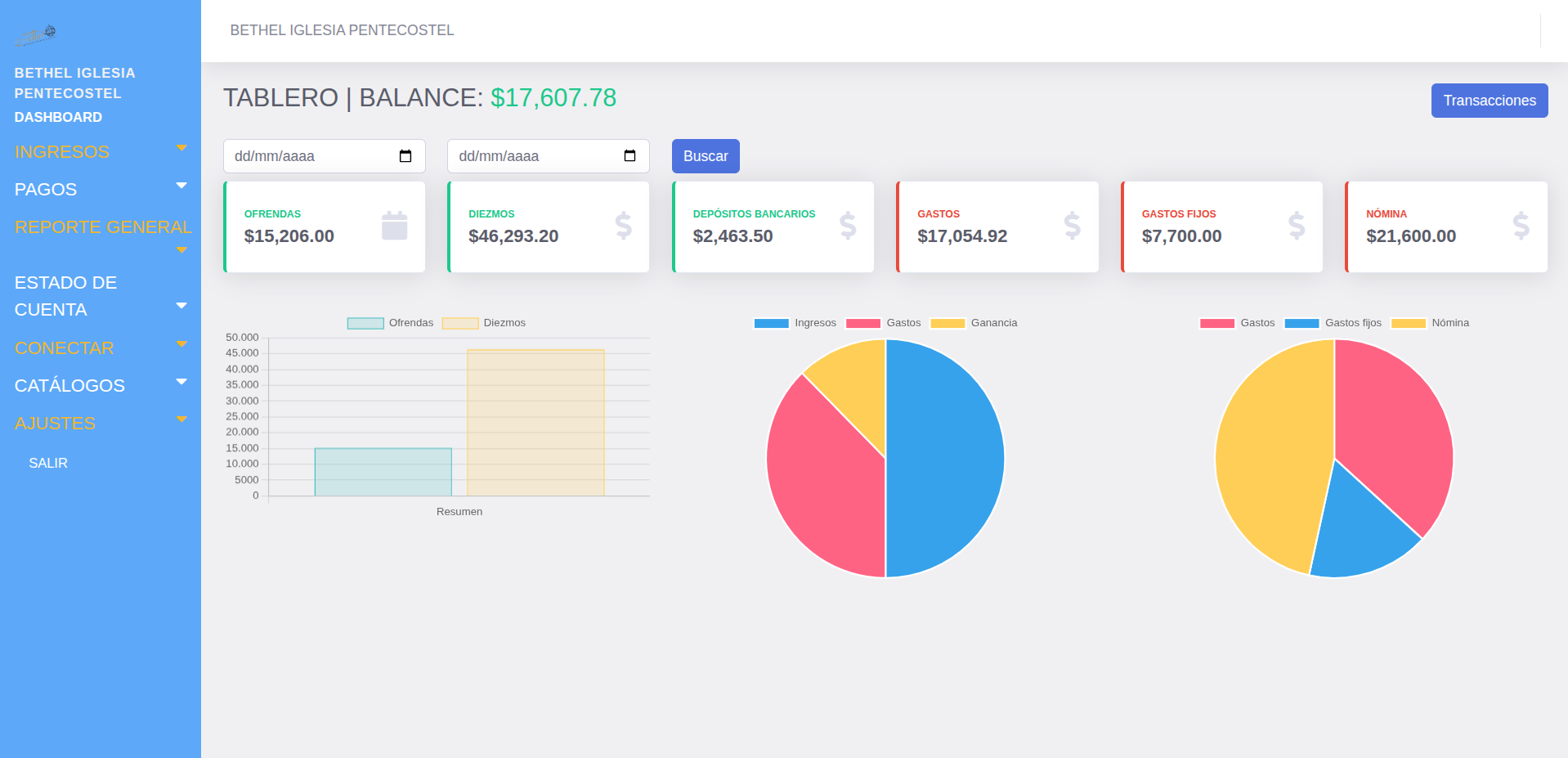The width and height of the screenshot is (1568, 758).
Task: Click the dollar icon on Gastos Fijos card
Action: 1297,226
